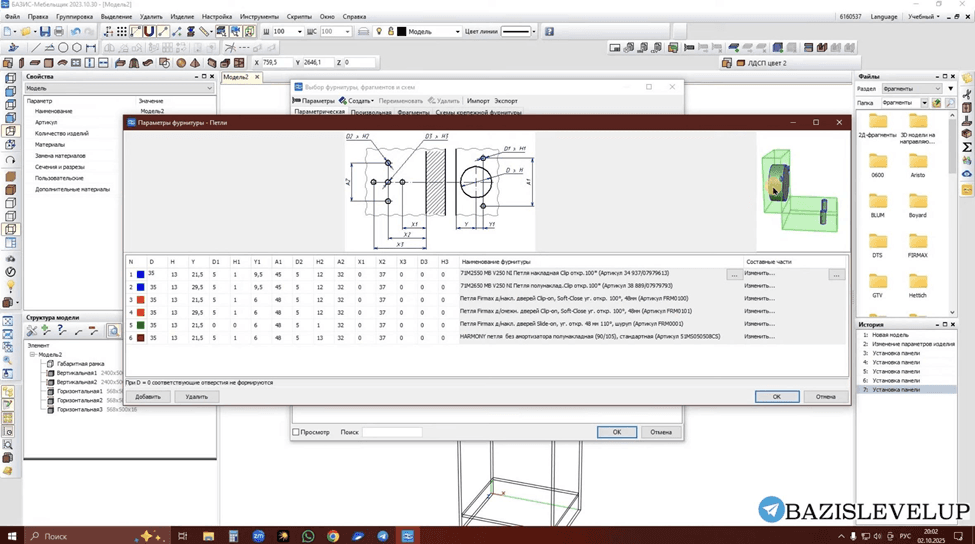Click the green swatch in row 5

pos(141,325)
